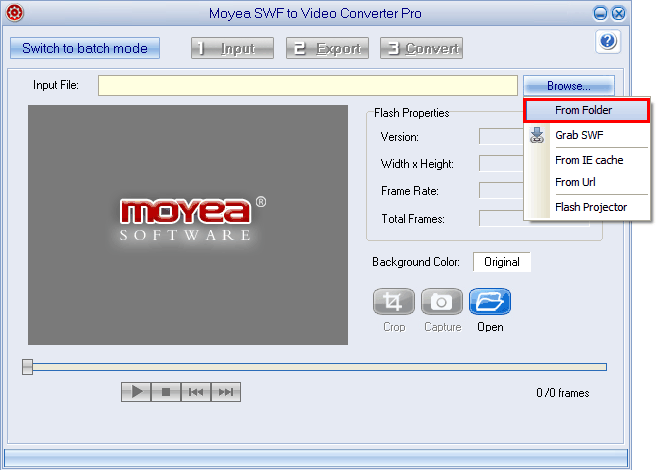Open help via the question mark icon
The height and width of the screenshot is (470, 657).
[608, 41]
